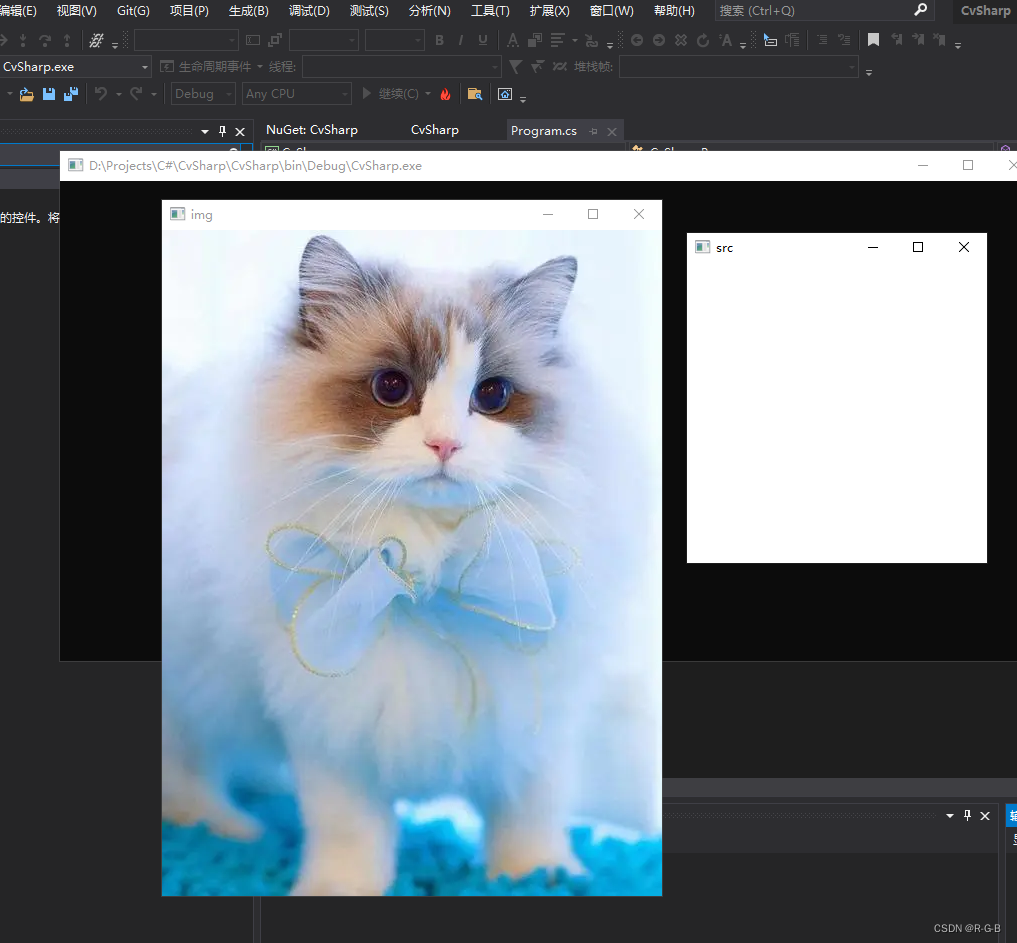Toggle underline formatting icon

coord(483,40)
